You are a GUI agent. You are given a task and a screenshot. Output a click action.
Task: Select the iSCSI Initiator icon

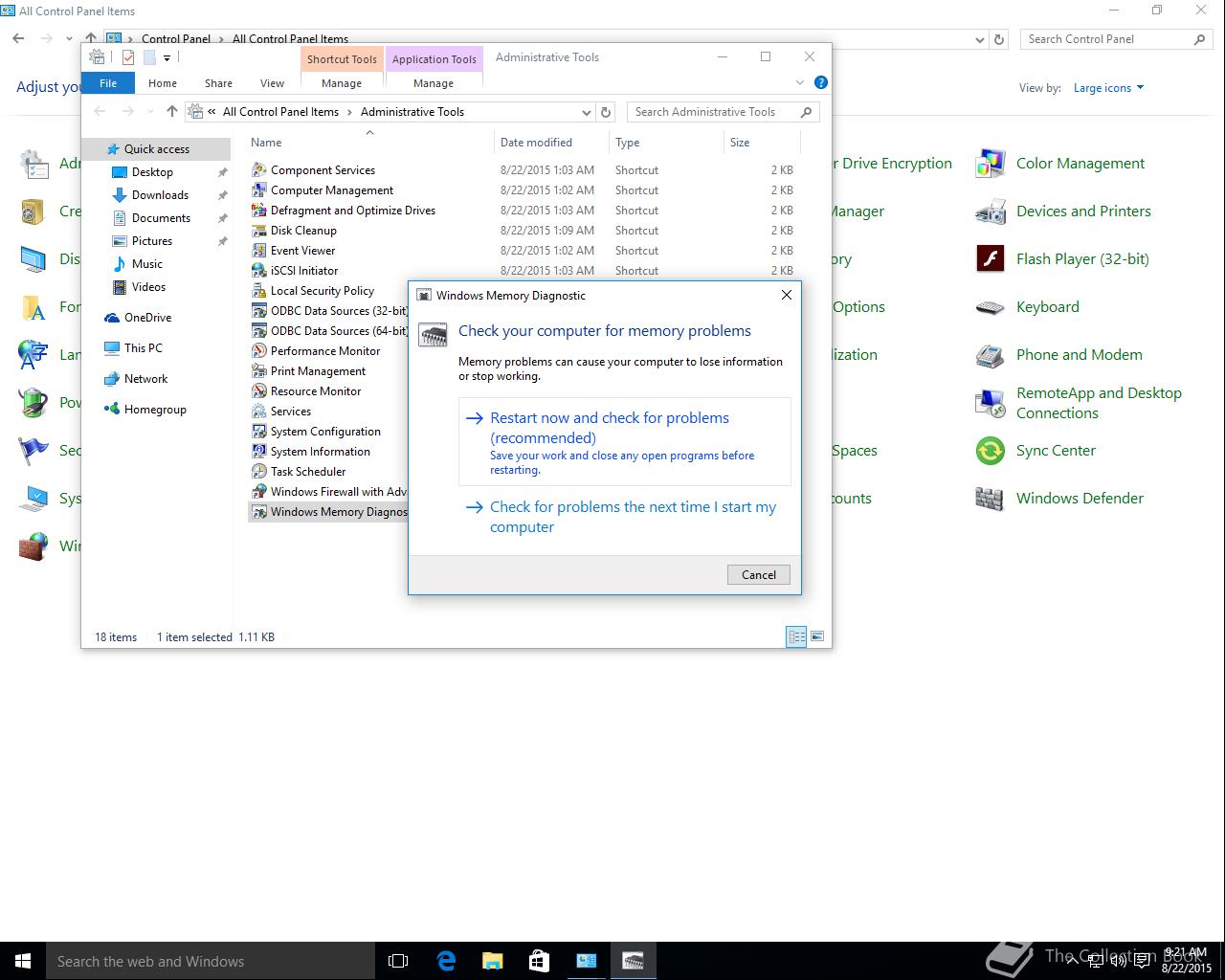click(258, 271)
